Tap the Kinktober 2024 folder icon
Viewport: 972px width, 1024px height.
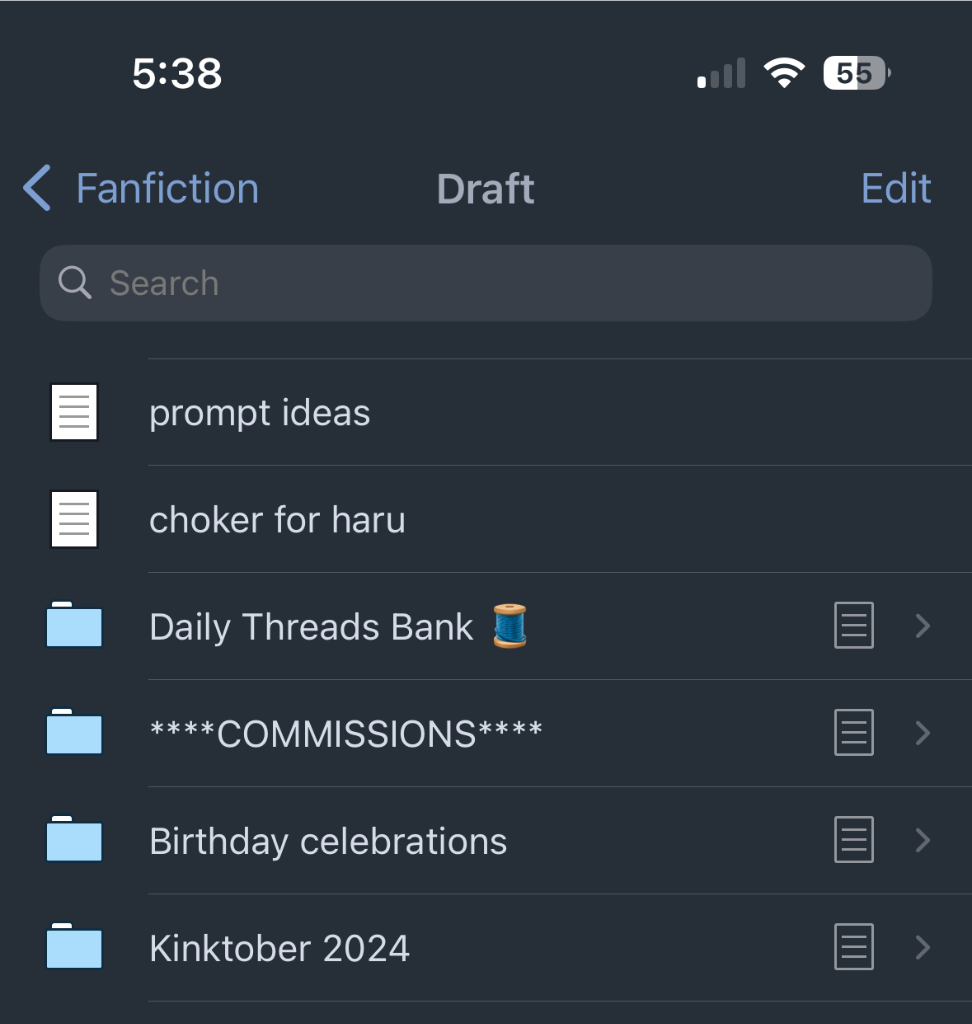tap(74, 947)
